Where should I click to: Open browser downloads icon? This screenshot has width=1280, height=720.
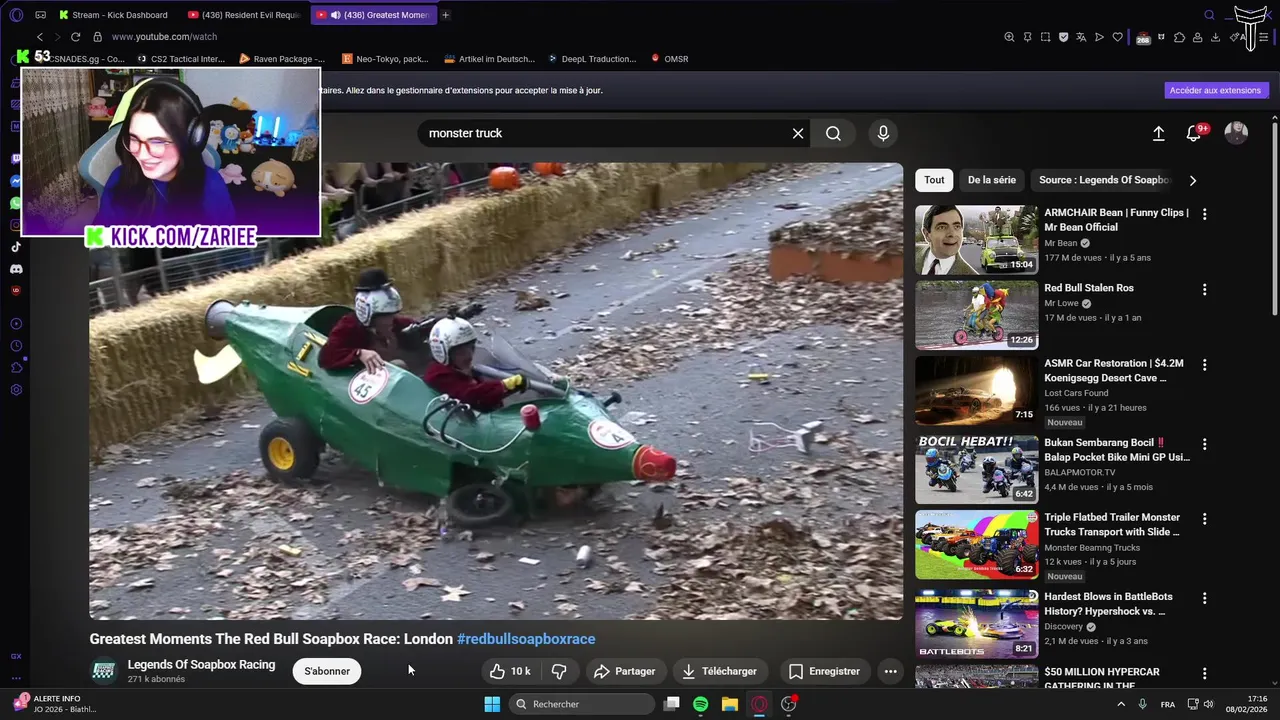pos(1215,37)
